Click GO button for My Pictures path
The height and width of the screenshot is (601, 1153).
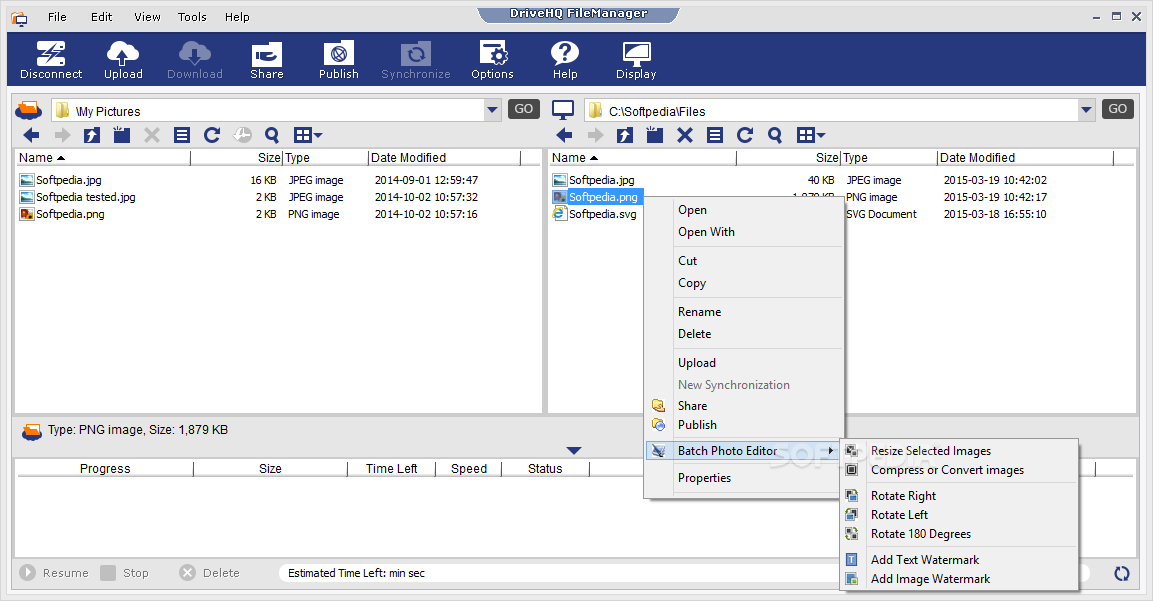[x=524, y=109]
